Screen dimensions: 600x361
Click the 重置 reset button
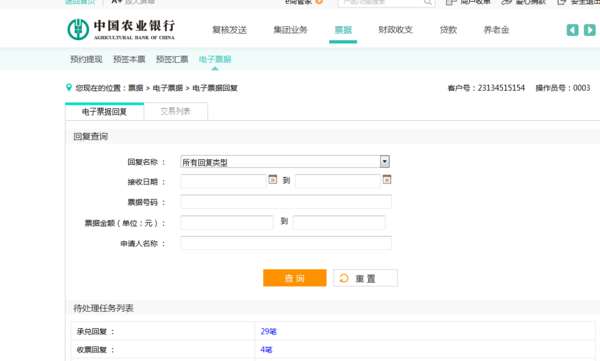(x=365, y=278)
